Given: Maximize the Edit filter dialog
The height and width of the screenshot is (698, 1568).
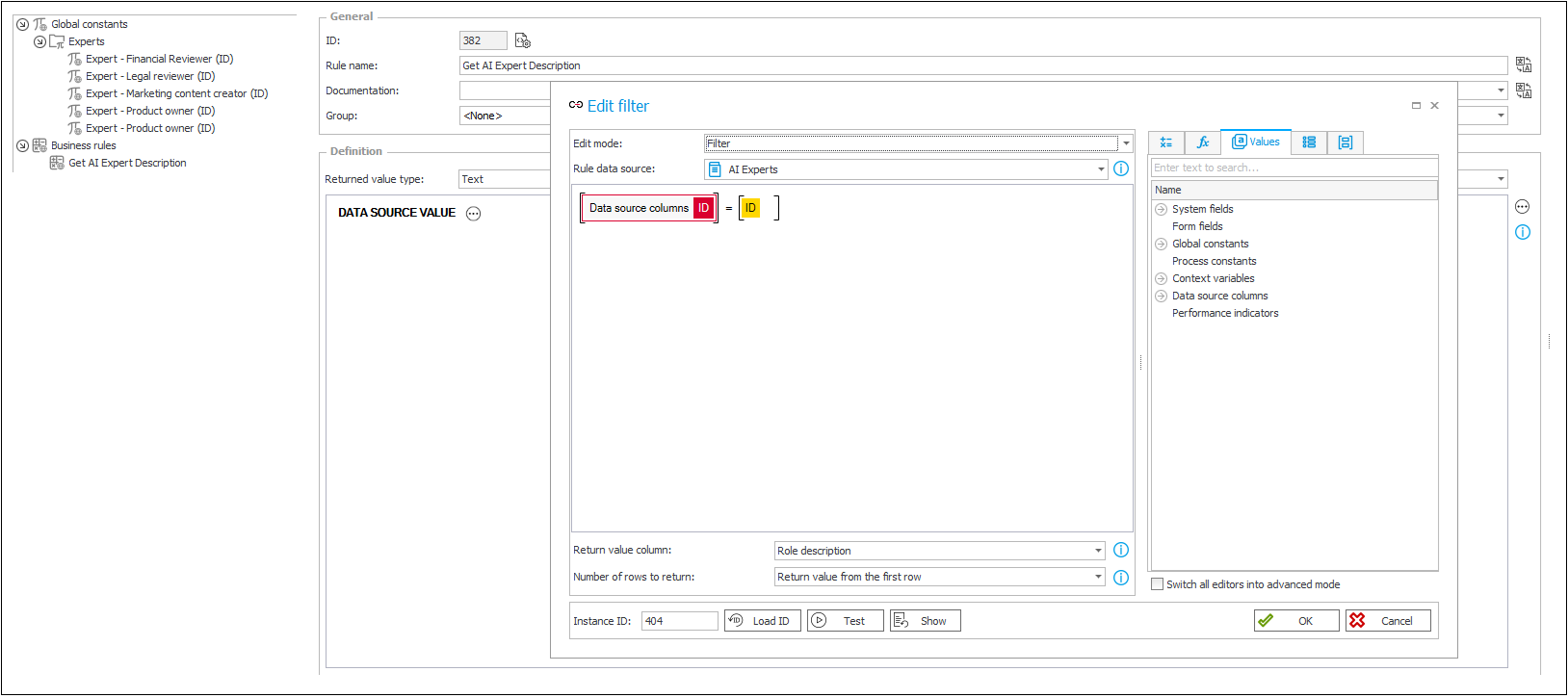Looking at the screenshot, I should pyautogui.click(x=1416, y=105).
